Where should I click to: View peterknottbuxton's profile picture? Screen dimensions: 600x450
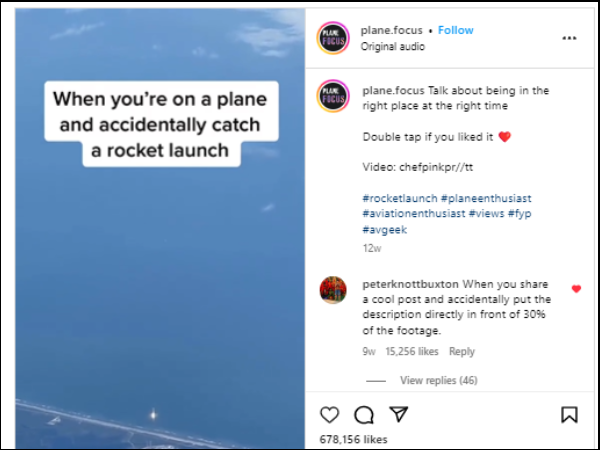pyautogui.click(x=333, y=290)
